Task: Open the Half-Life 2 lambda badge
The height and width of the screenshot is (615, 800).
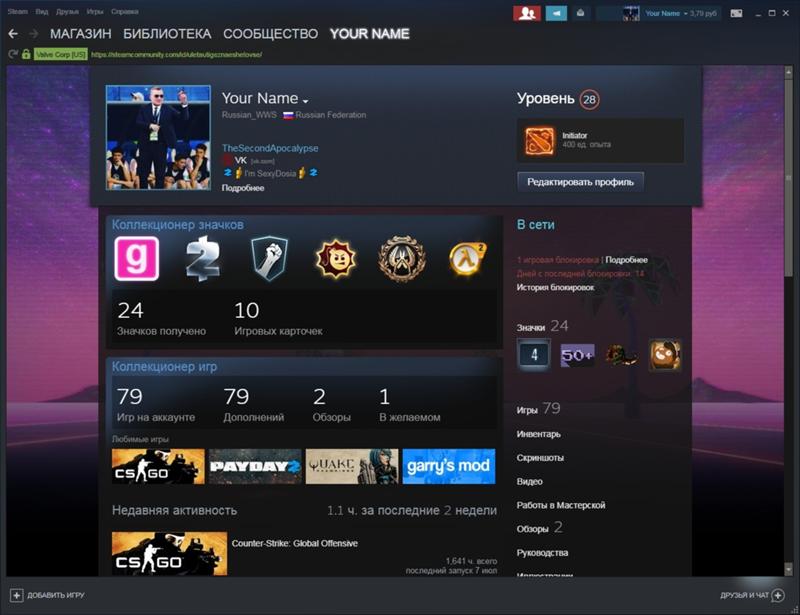Action: click(x=467, y=259)
